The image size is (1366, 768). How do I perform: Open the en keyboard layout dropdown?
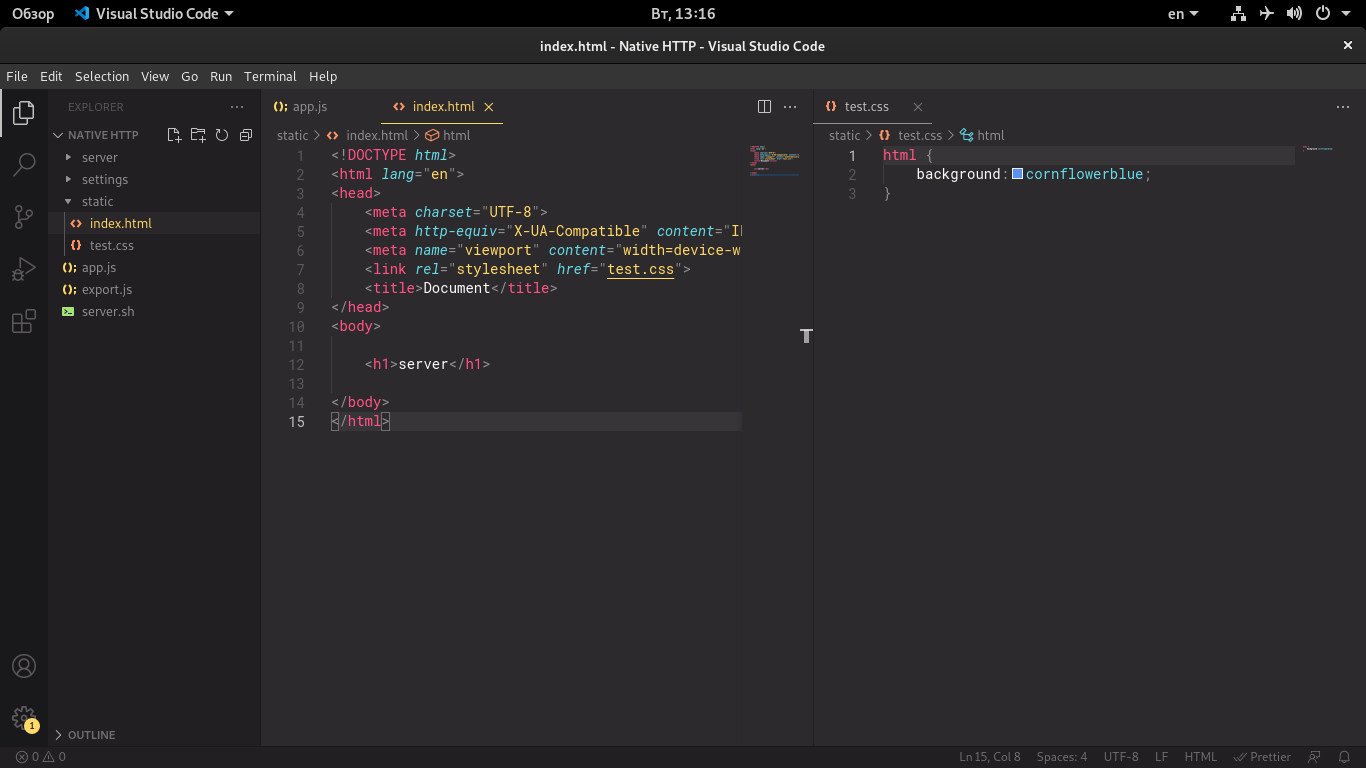coord(1183,14)
